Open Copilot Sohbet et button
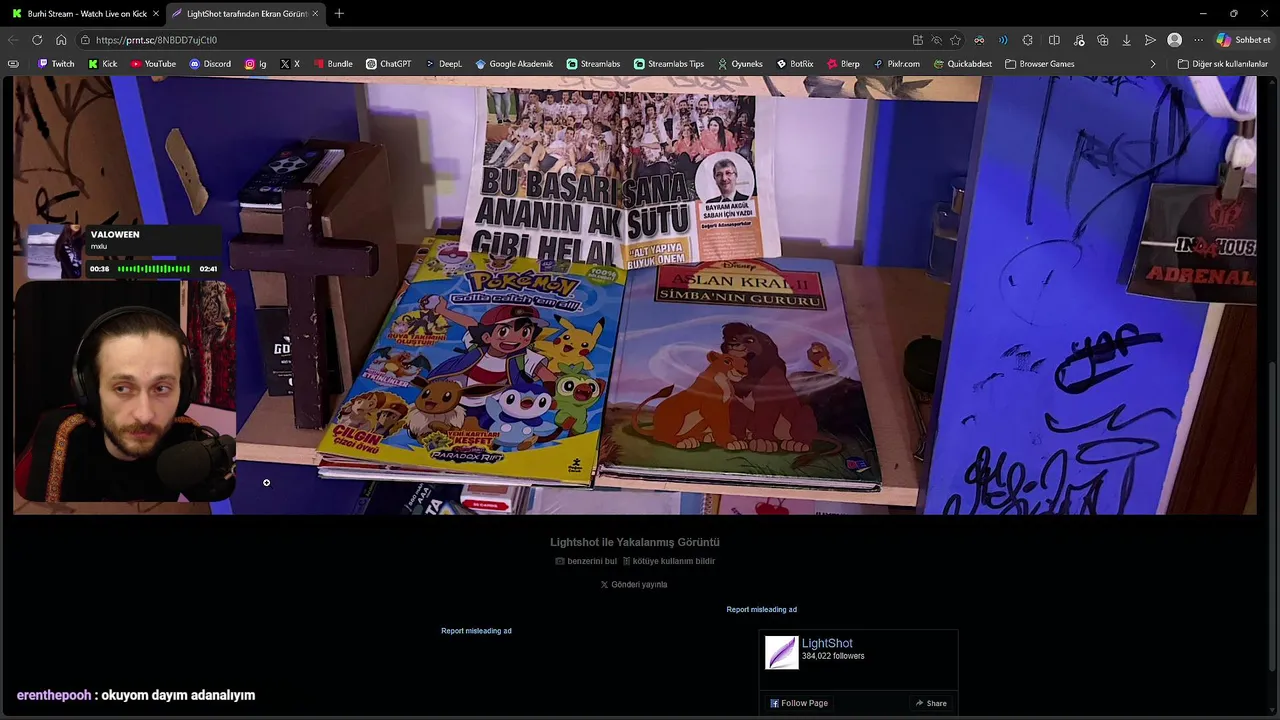The width and height of the screenshot is (1280, 720). point(1244,40)
